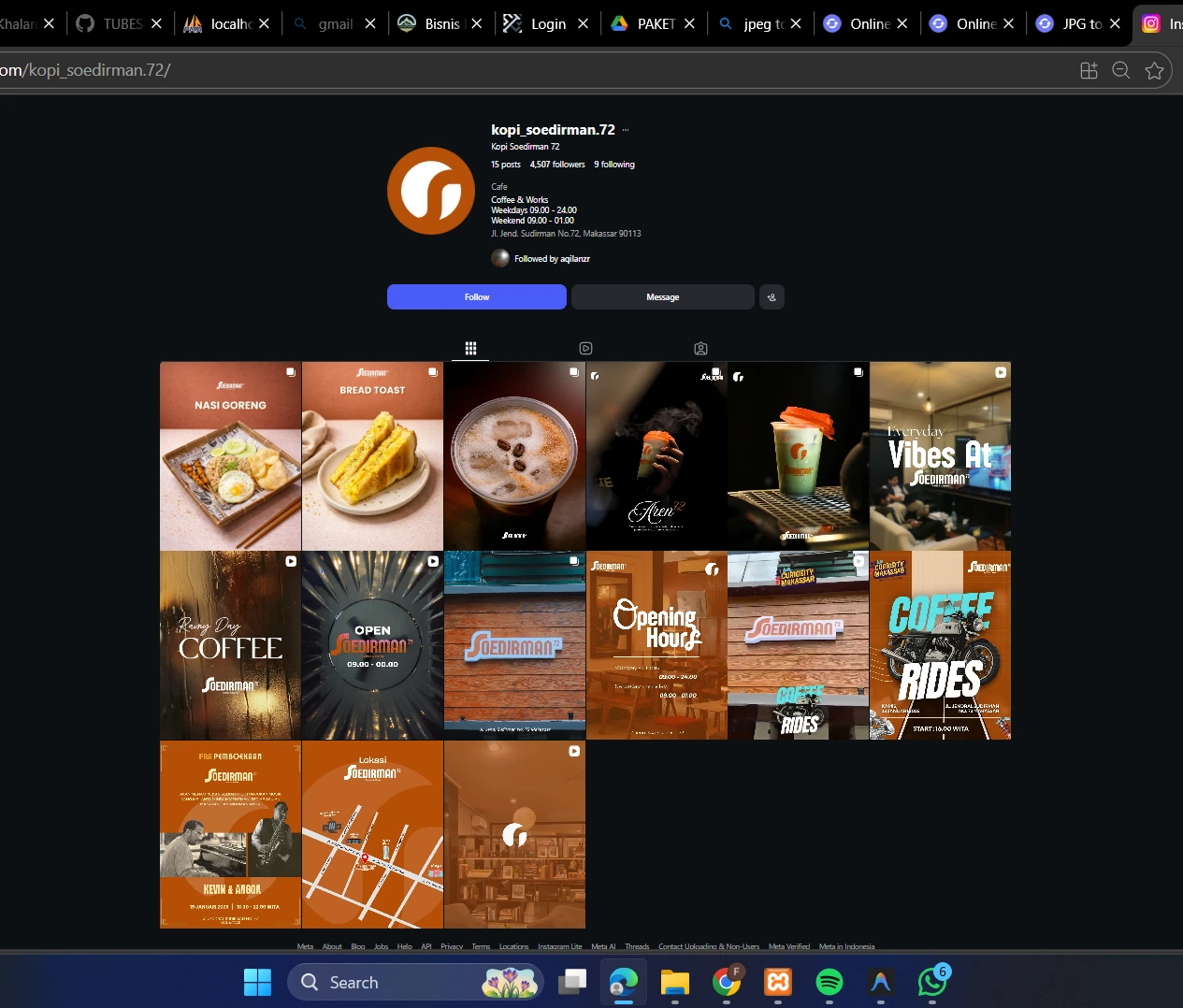This screenshot has height=1008, width=1183.
Task: Open profile options three-dot menu
Action: pyautogui.click(x=626, y=130)
